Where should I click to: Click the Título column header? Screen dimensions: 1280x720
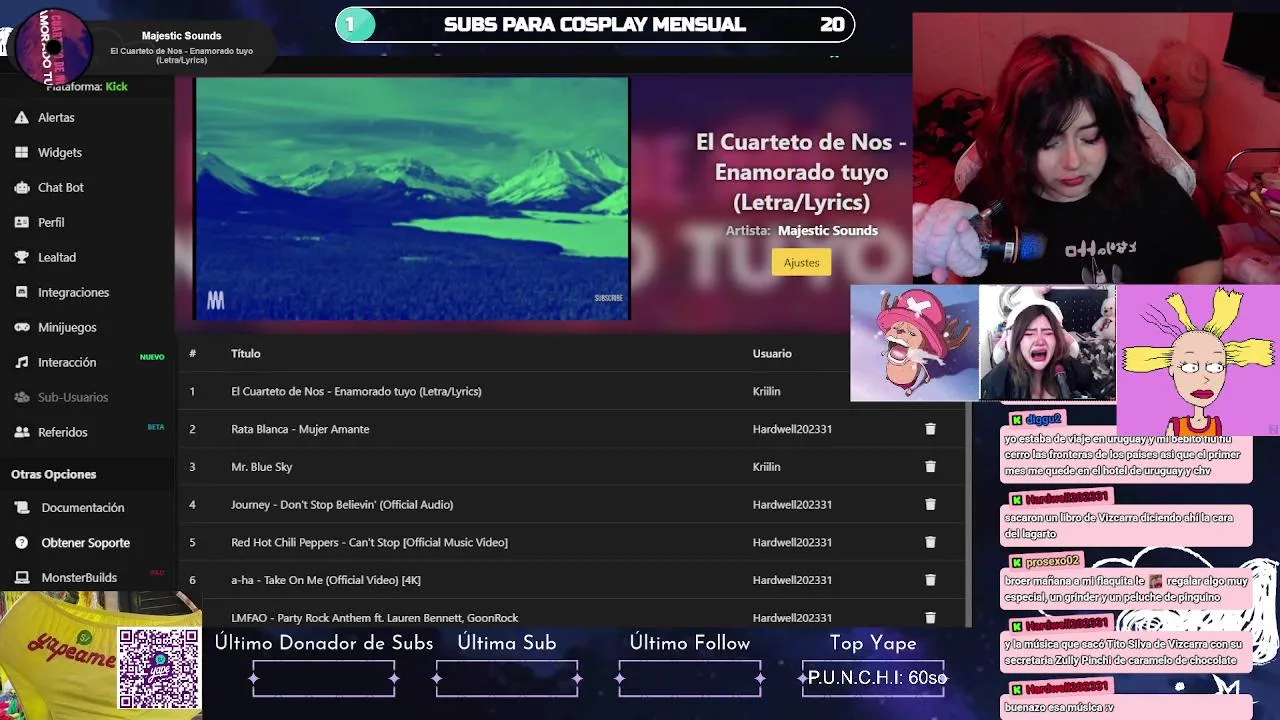246,353
